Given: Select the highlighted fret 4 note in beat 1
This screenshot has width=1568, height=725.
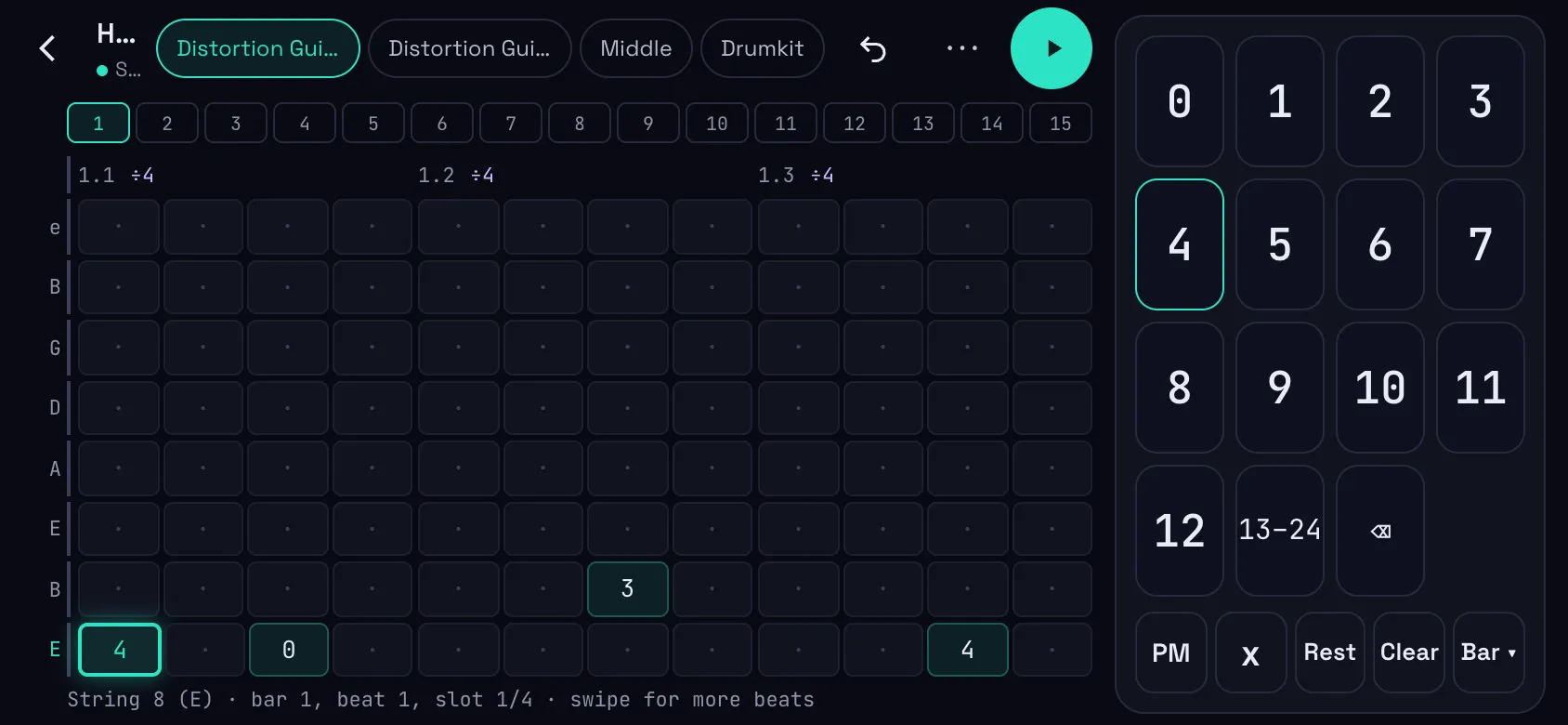Looking at the screenshot, I should (120, 650).
